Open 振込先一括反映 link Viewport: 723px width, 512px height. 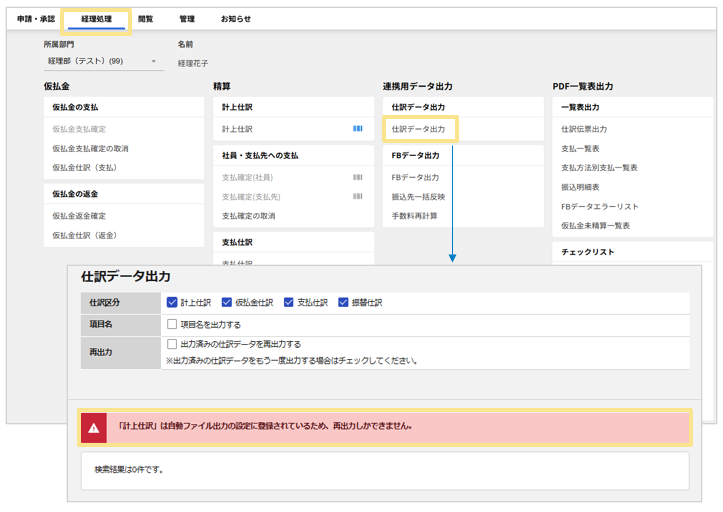[x=418, y=197]
